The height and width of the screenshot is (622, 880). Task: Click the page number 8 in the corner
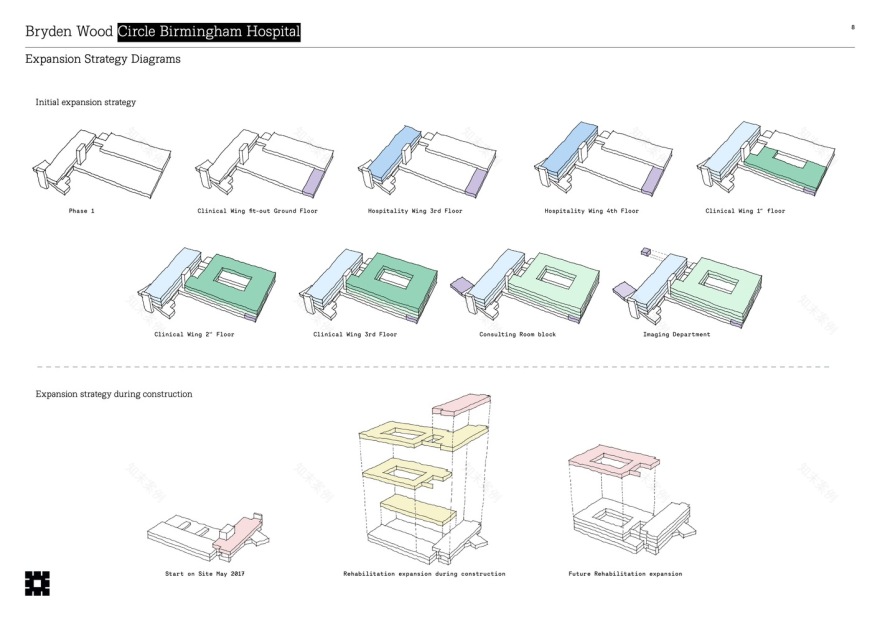coord(852,26)
